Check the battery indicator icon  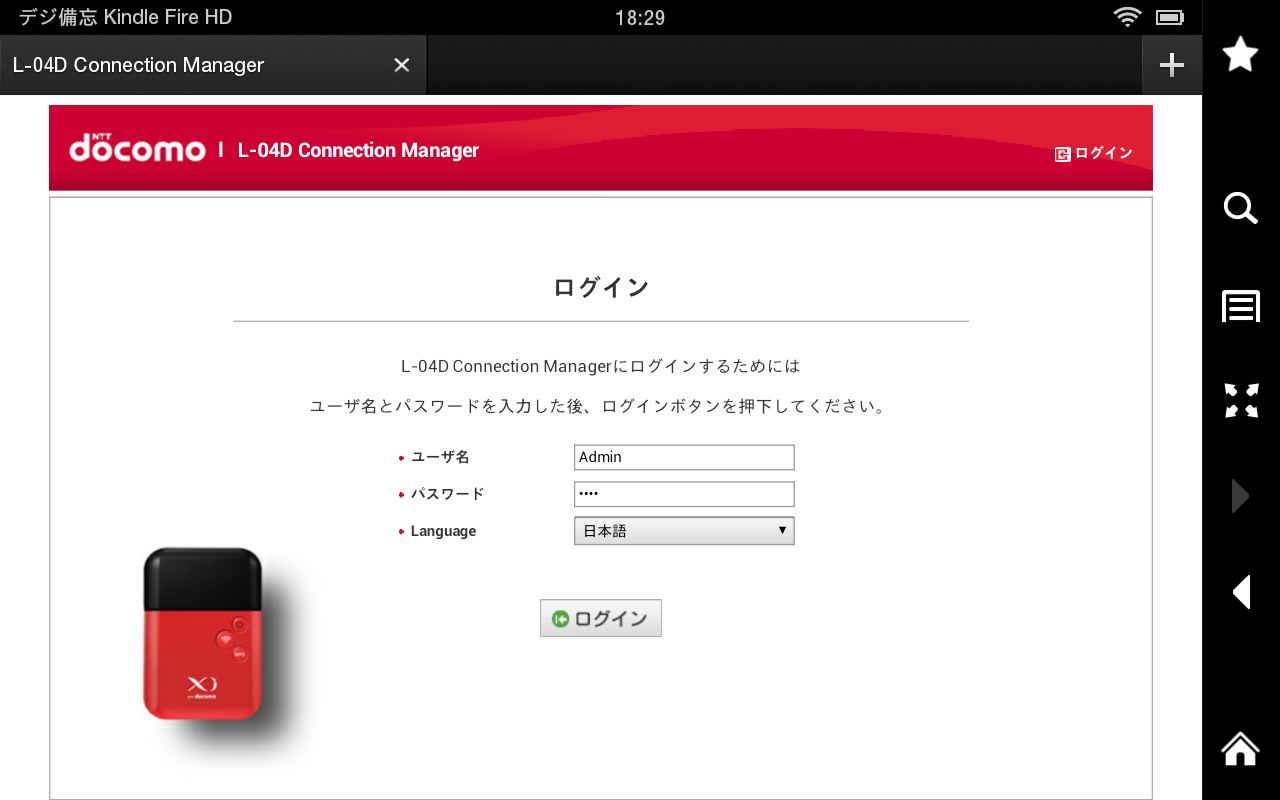pos(1169,17)
